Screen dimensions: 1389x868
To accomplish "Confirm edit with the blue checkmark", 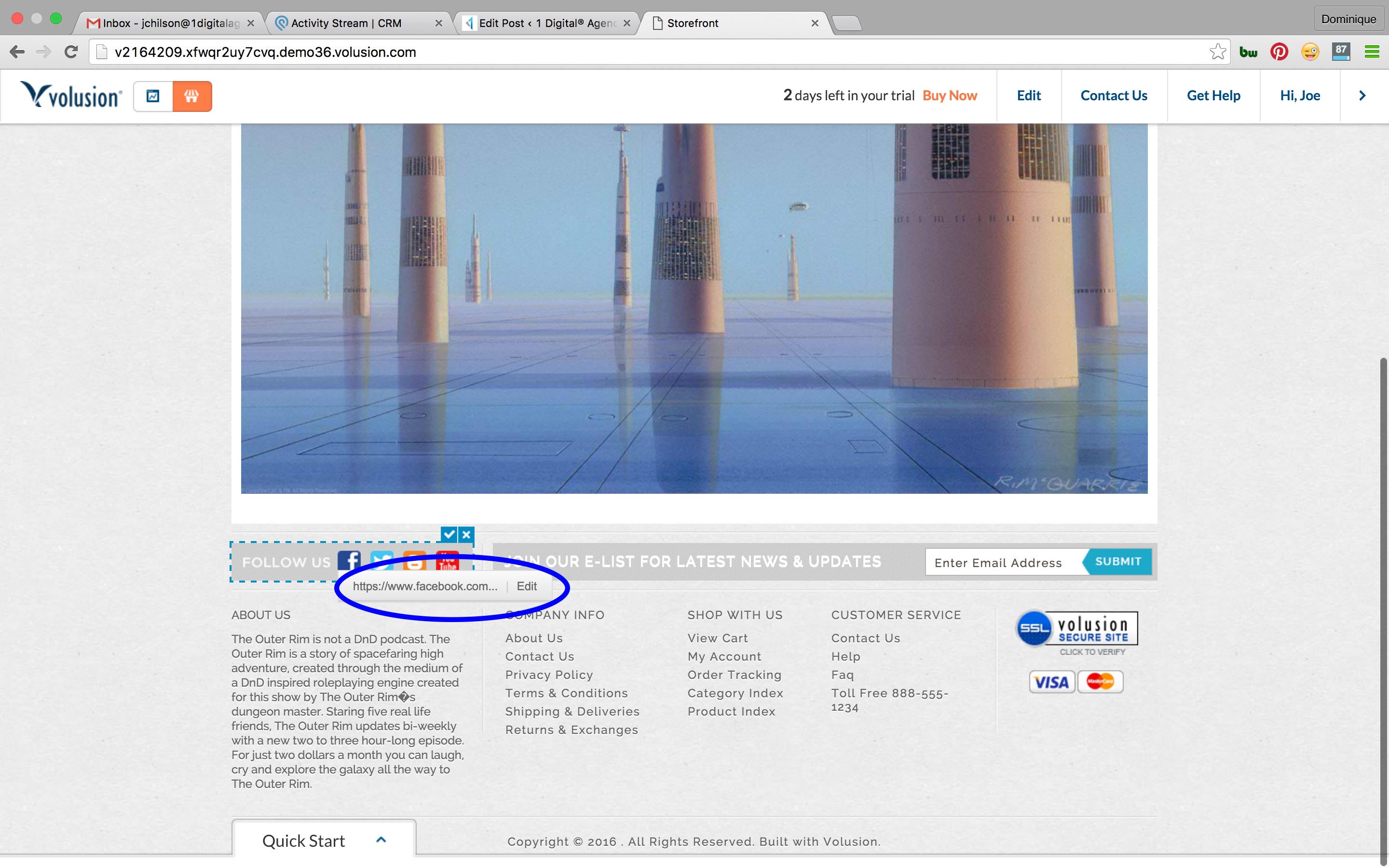I will tap(449, 534).
